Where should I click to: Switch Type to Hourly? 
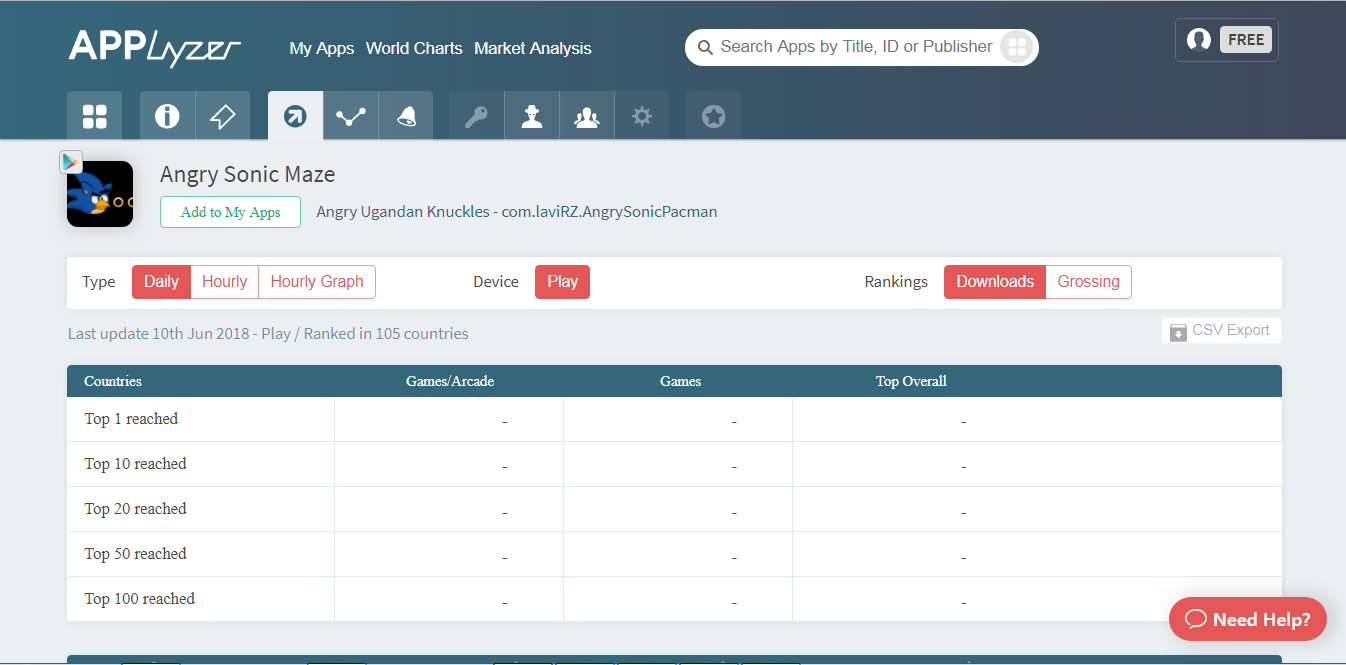224,282
